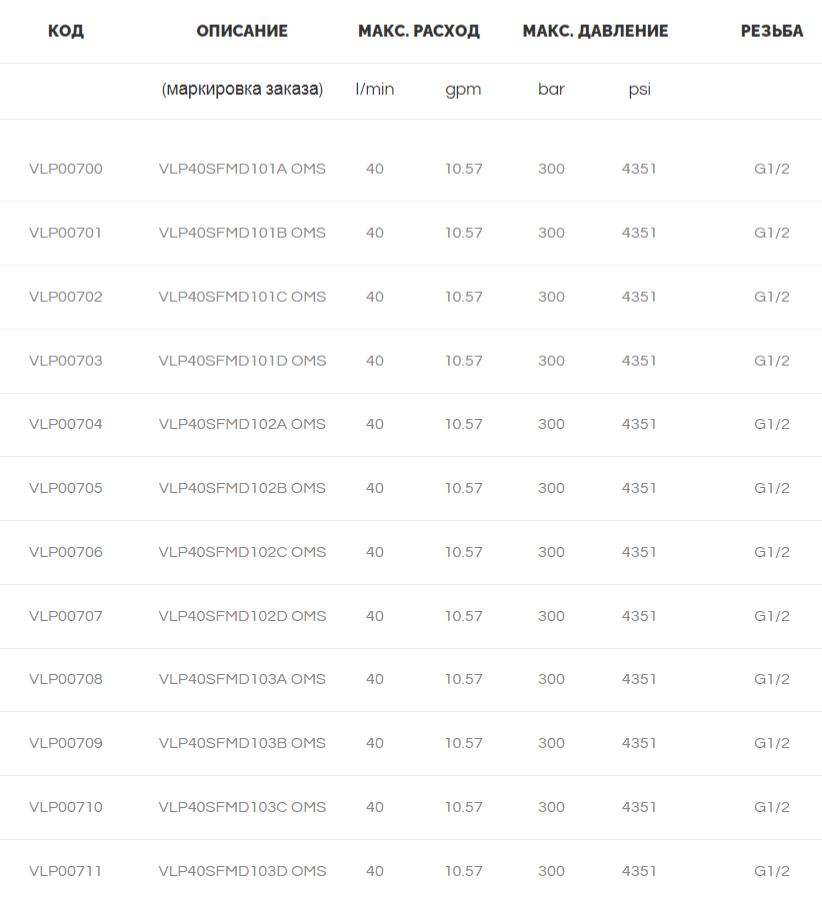Select product code VLP00703

tap(65, 361)
